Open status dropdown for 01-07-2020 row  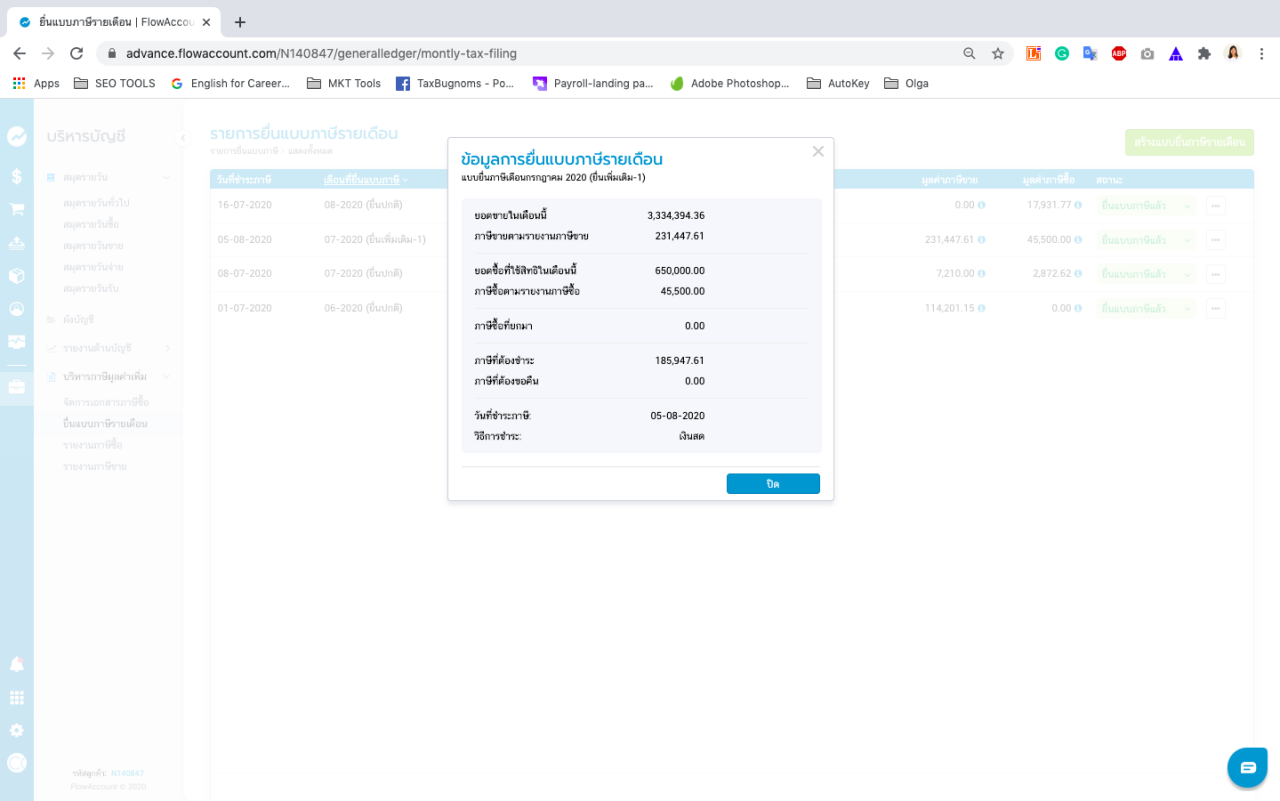(x=1146, y=309)
